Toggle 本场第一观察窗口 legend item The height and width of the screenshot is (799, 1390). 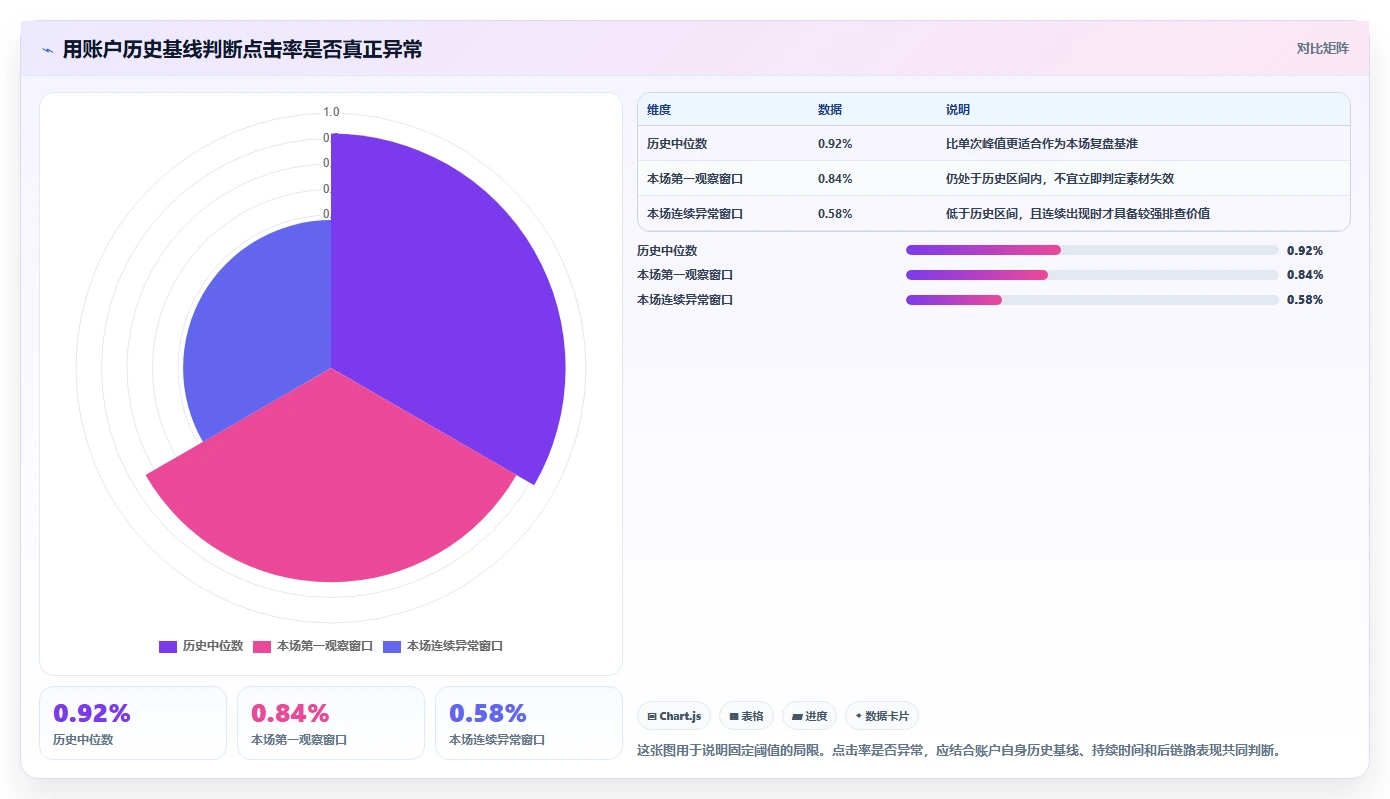(313, 646)
